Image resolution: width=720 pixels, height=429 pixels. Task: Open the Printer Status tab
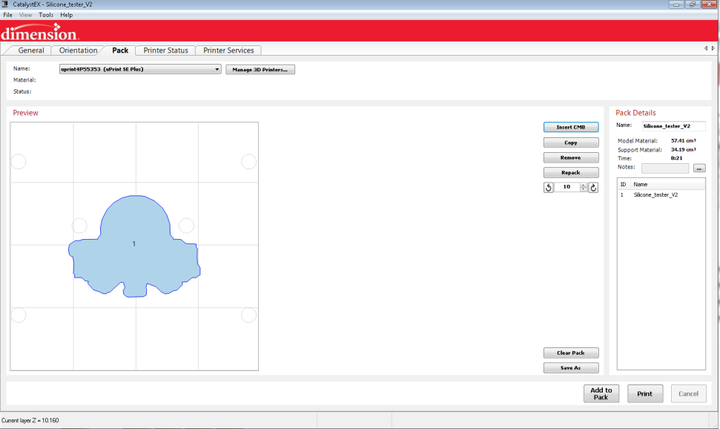click(x=166, y=51)
